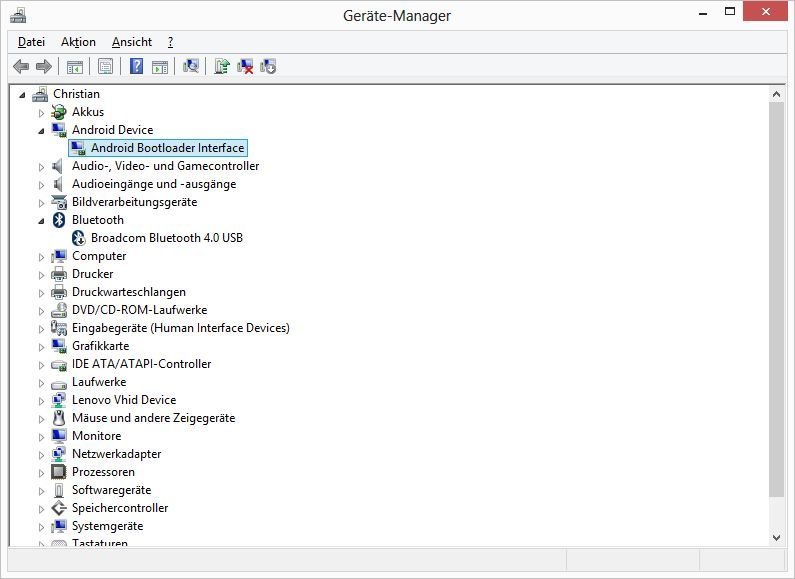Image resolution: width=795 pixels, height=579 pixels.
Task: Toggle the action pane toolbar icon
Action: [160, 66]
